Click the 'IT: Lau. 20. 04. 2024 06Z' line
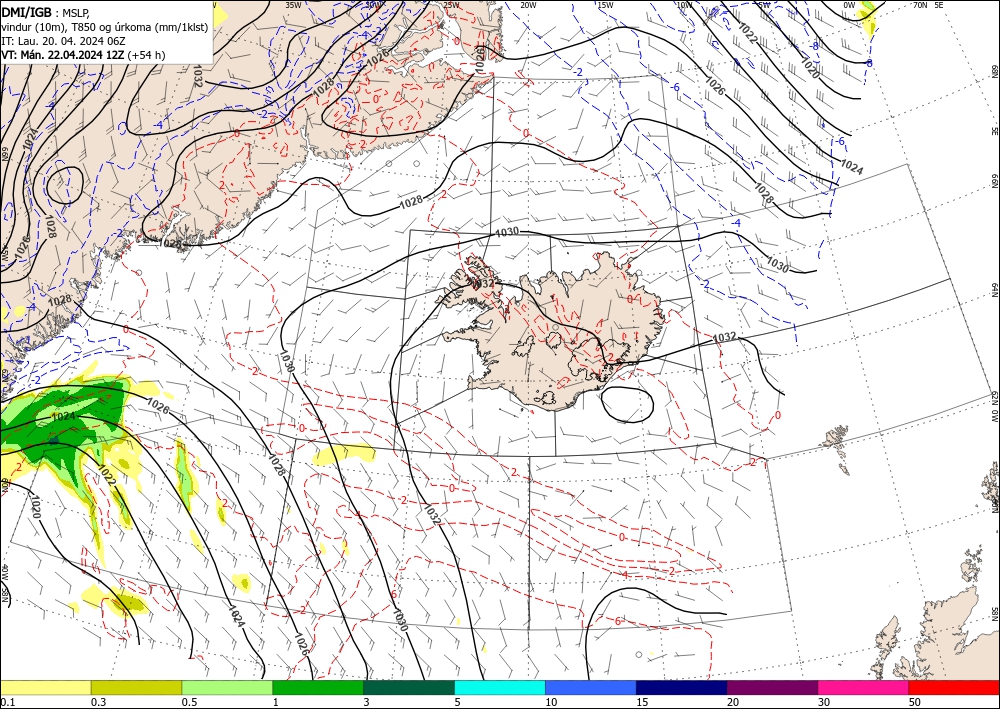 click(x=63, y=41)
